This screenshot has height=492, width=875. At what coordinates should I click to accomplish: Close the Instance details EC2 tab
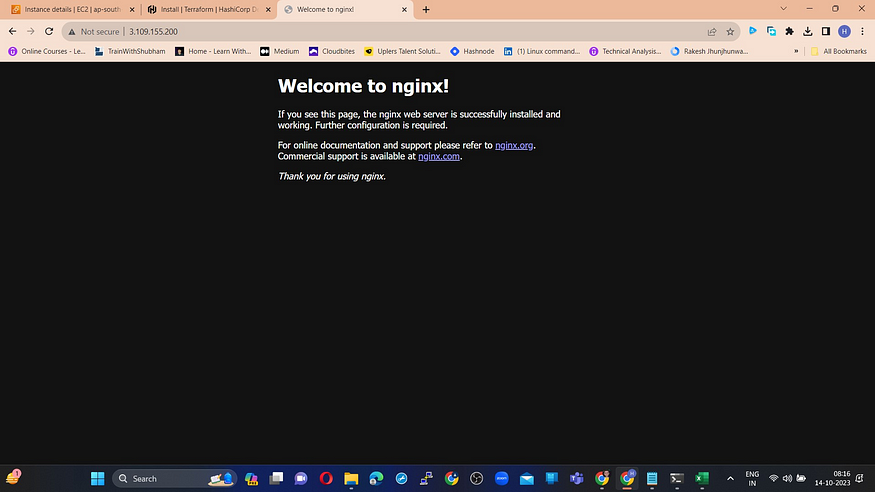tap(132, 9)
